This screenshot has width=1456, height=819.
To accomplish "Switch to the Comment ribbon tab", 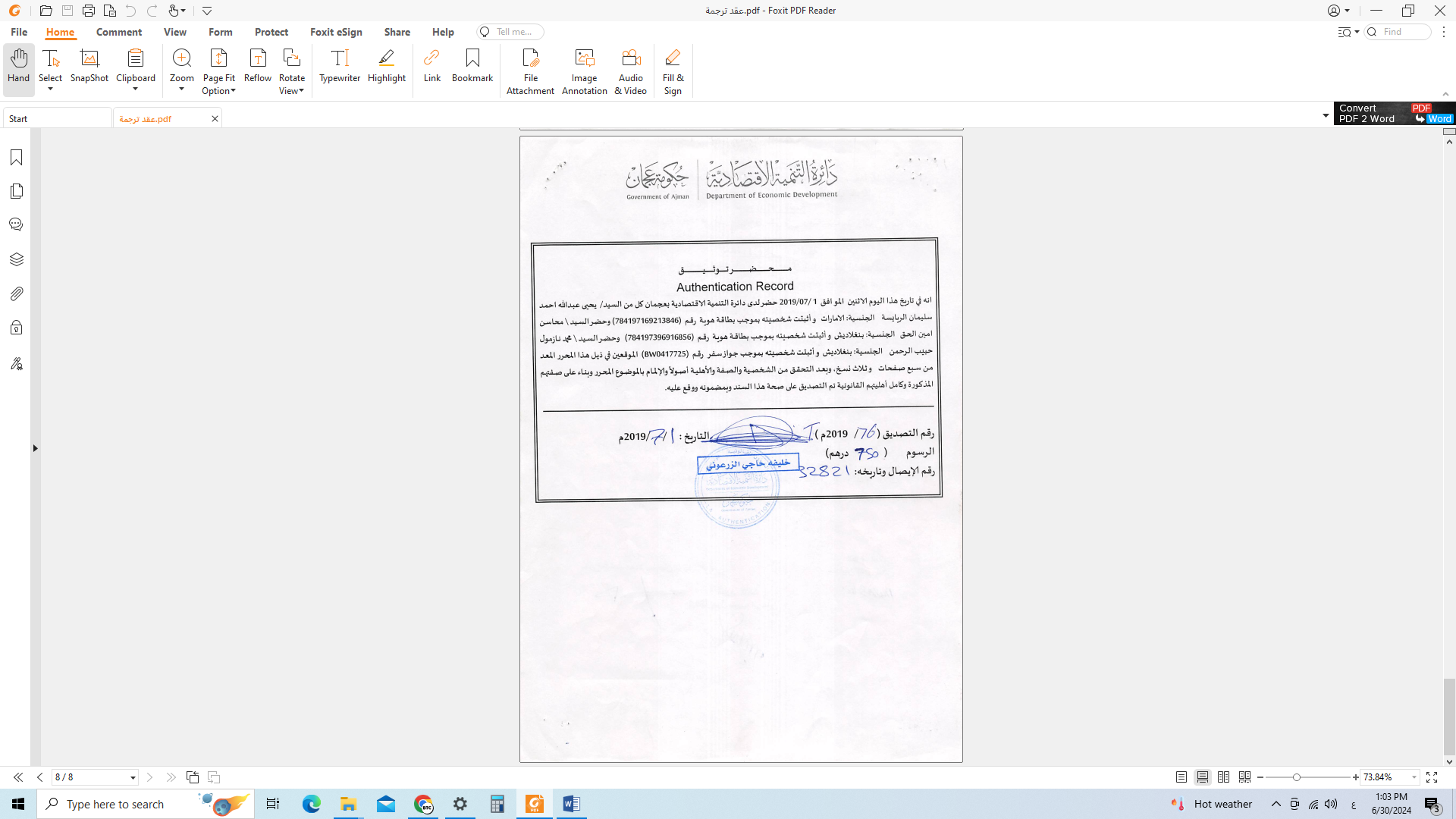I will pos(119,32).
